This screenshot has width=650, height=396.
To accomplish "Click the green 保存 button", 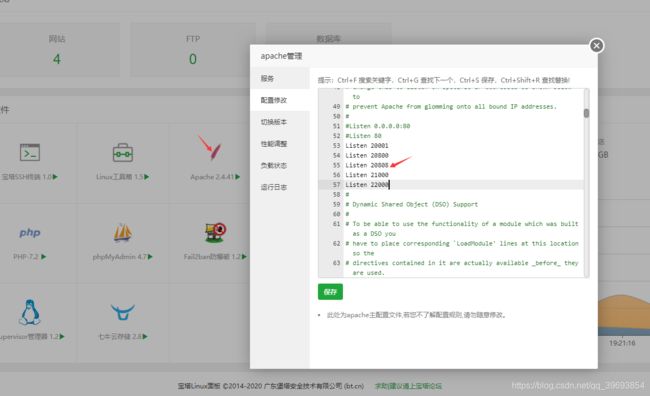I will pos(330,292).
